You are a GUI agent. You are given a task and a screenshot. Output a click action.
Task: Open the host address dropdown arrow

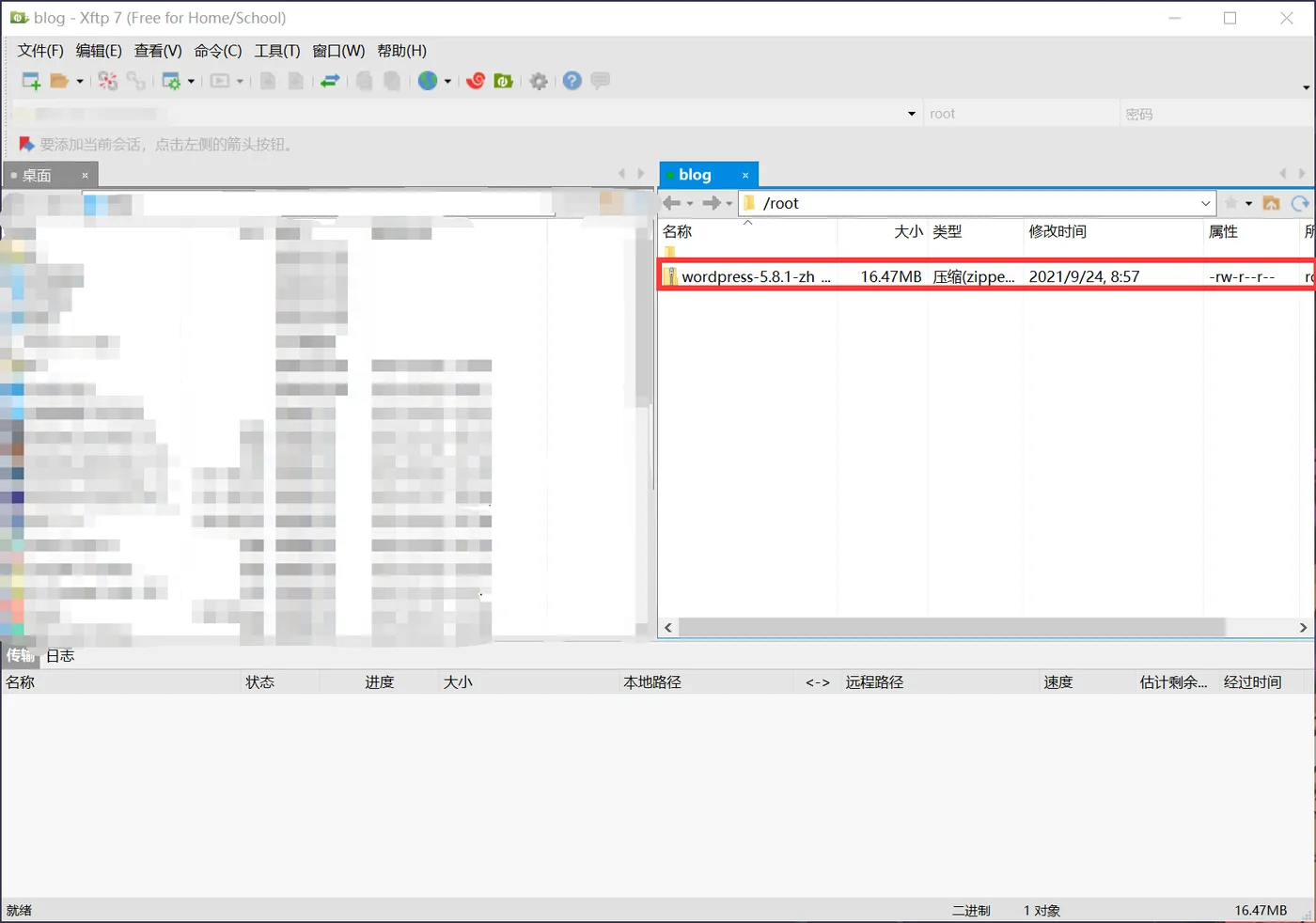coord(912,114)
